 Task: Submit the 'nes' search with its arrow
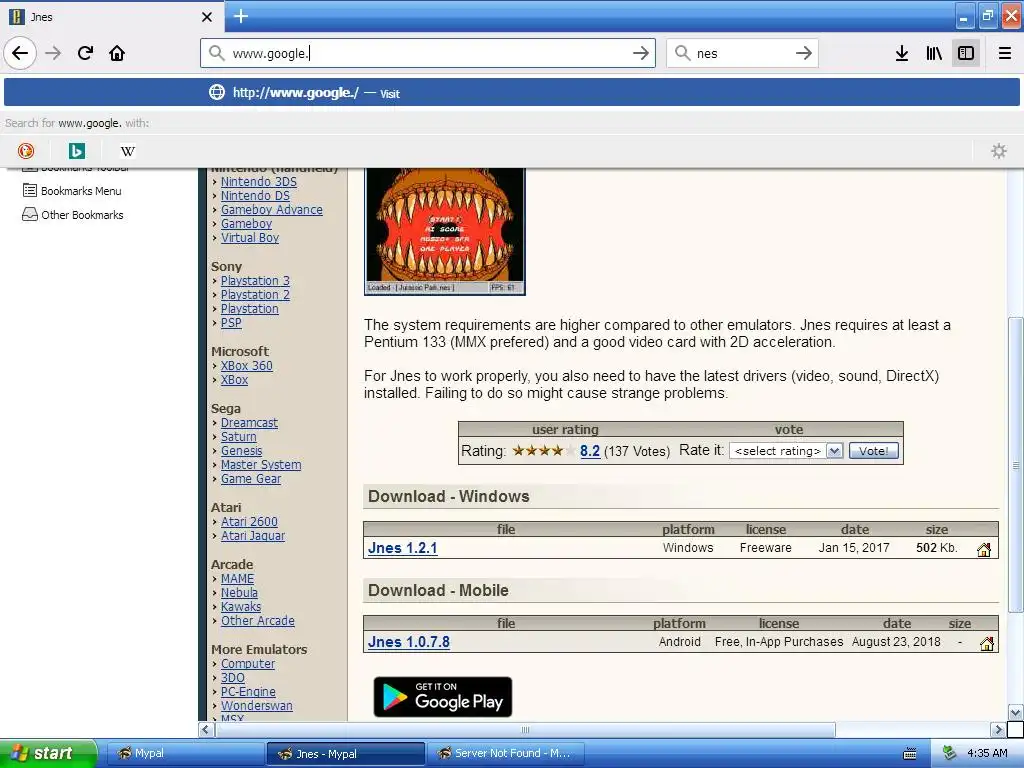[804, 53]
